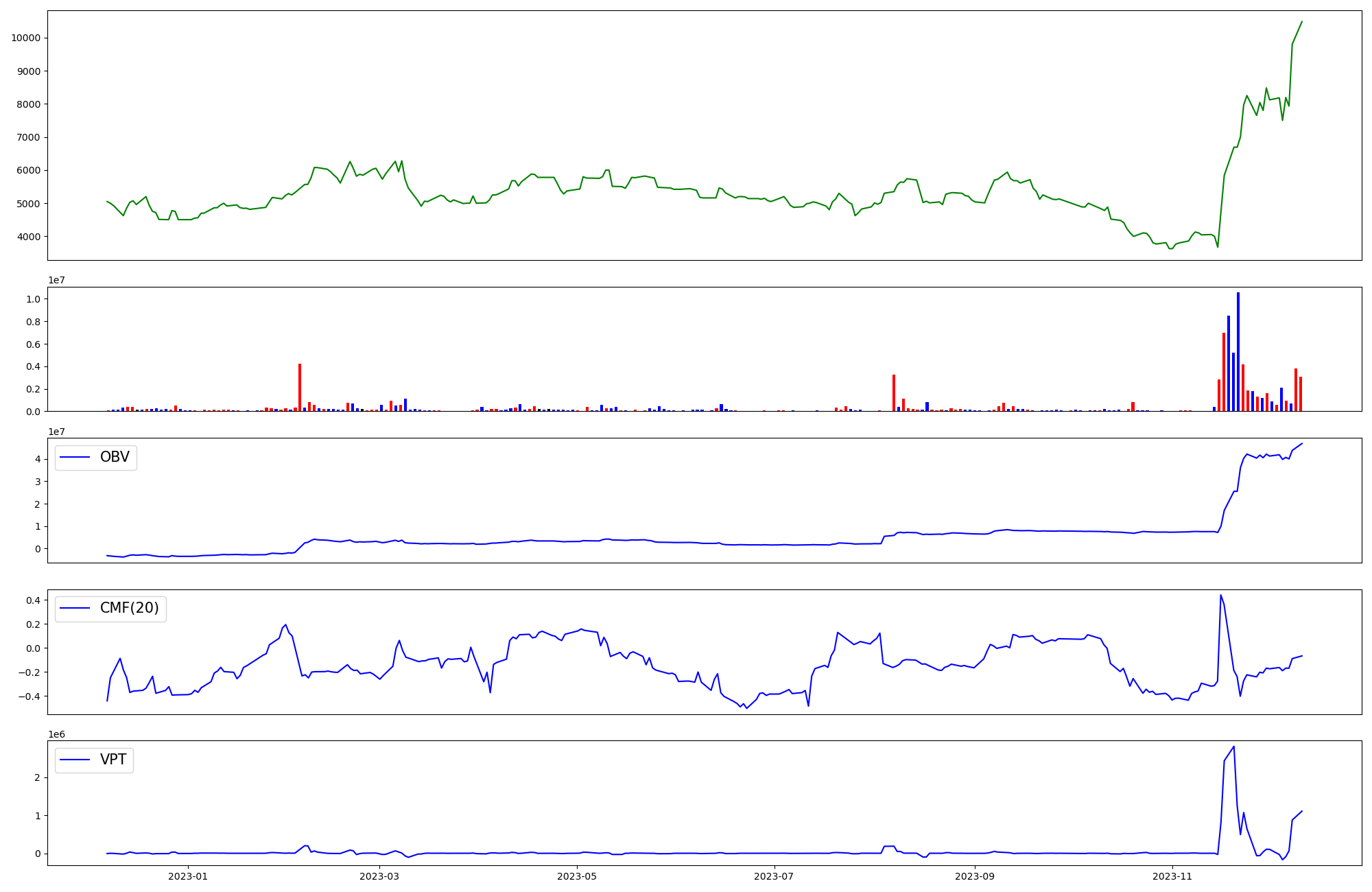The width and height of the screenshot is (1372, 892).
Task: Click the 4000 price axis tick label
Action: (x=28, y=237)
